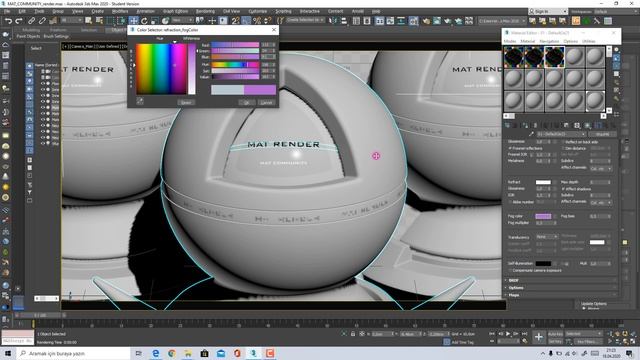The height and width of the screenshot is (360, 640).
Task: Click the white Refract color swatch
Action: [x=543, y=182]
